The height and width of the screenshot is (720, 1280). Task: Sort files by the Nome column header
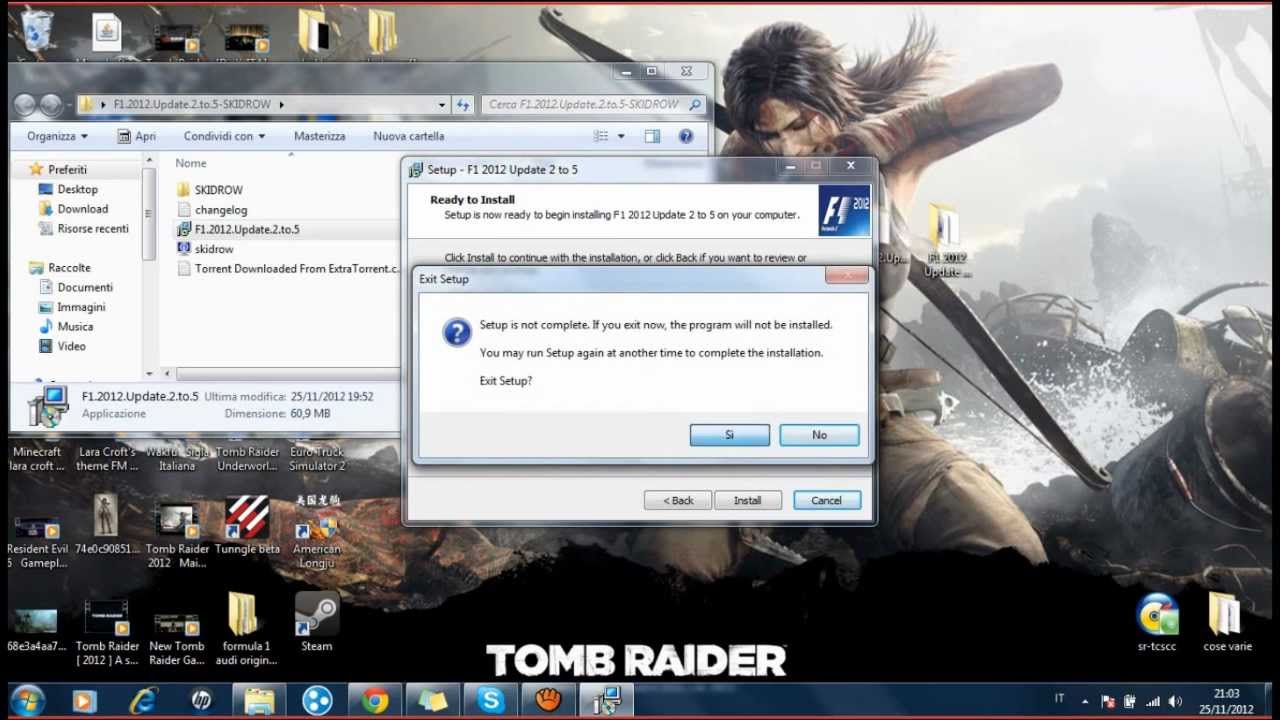[x=191, y=163]
